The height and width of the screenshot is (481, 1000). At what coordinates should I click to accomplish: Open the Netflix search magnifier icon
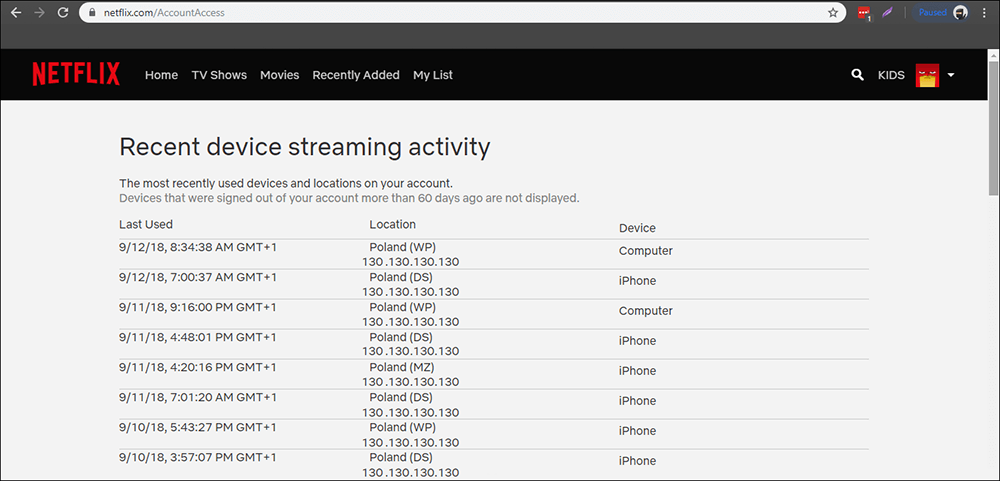(x=858, y=75)
